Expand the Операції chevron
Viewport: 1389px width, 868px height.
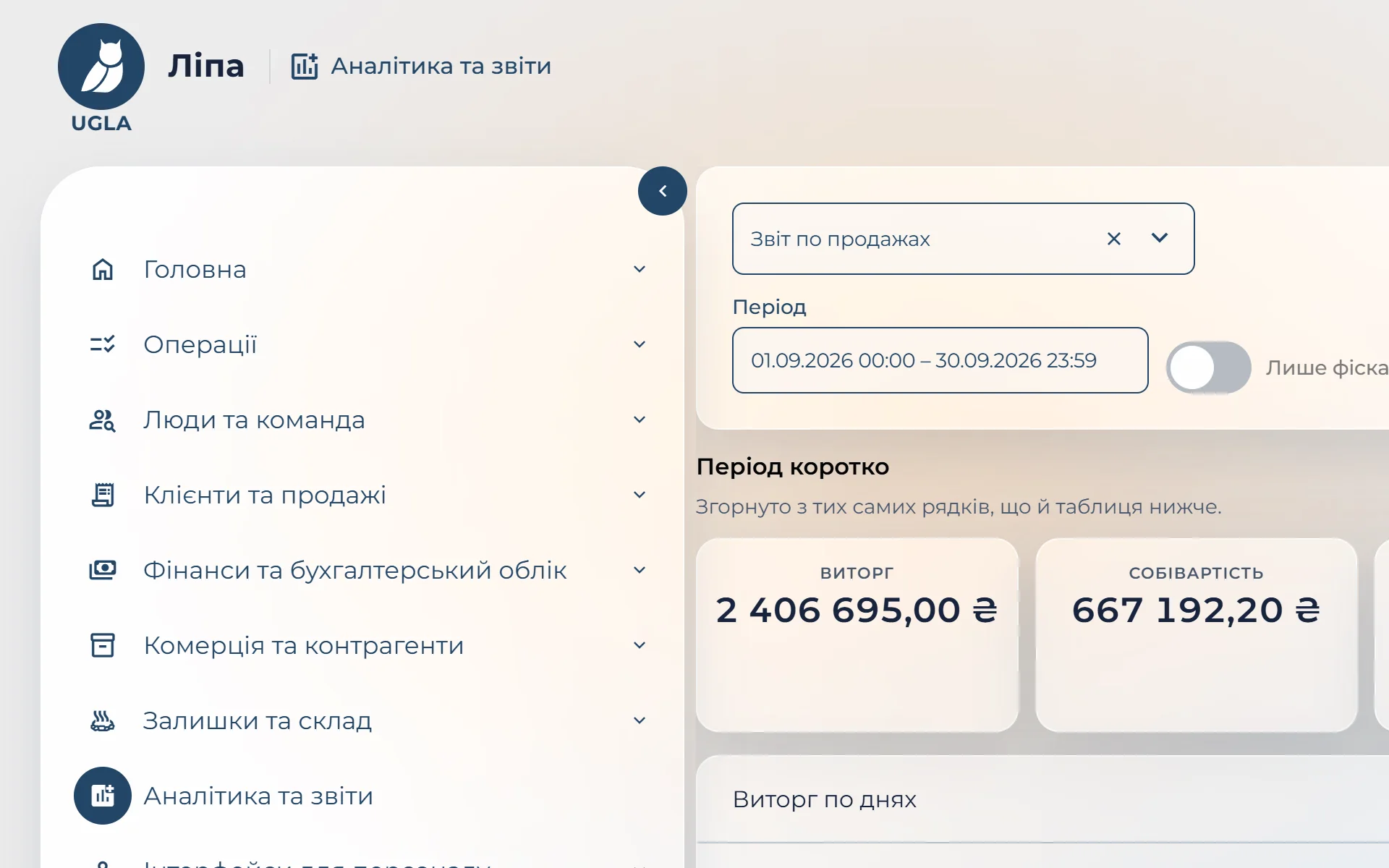click(640, 344)
